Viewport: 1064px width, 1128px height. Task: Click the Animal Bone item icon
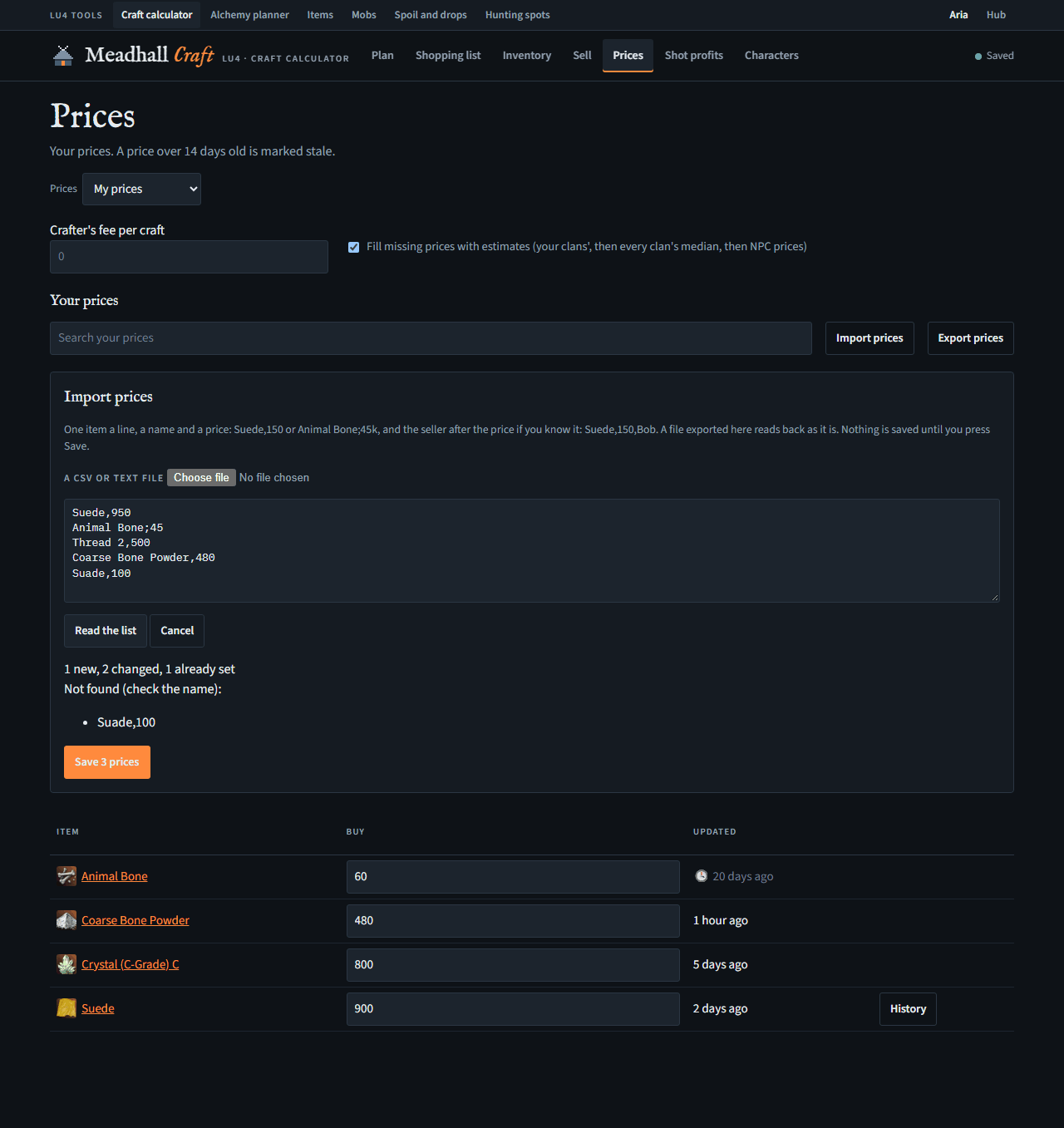click(x=66, y=876)
